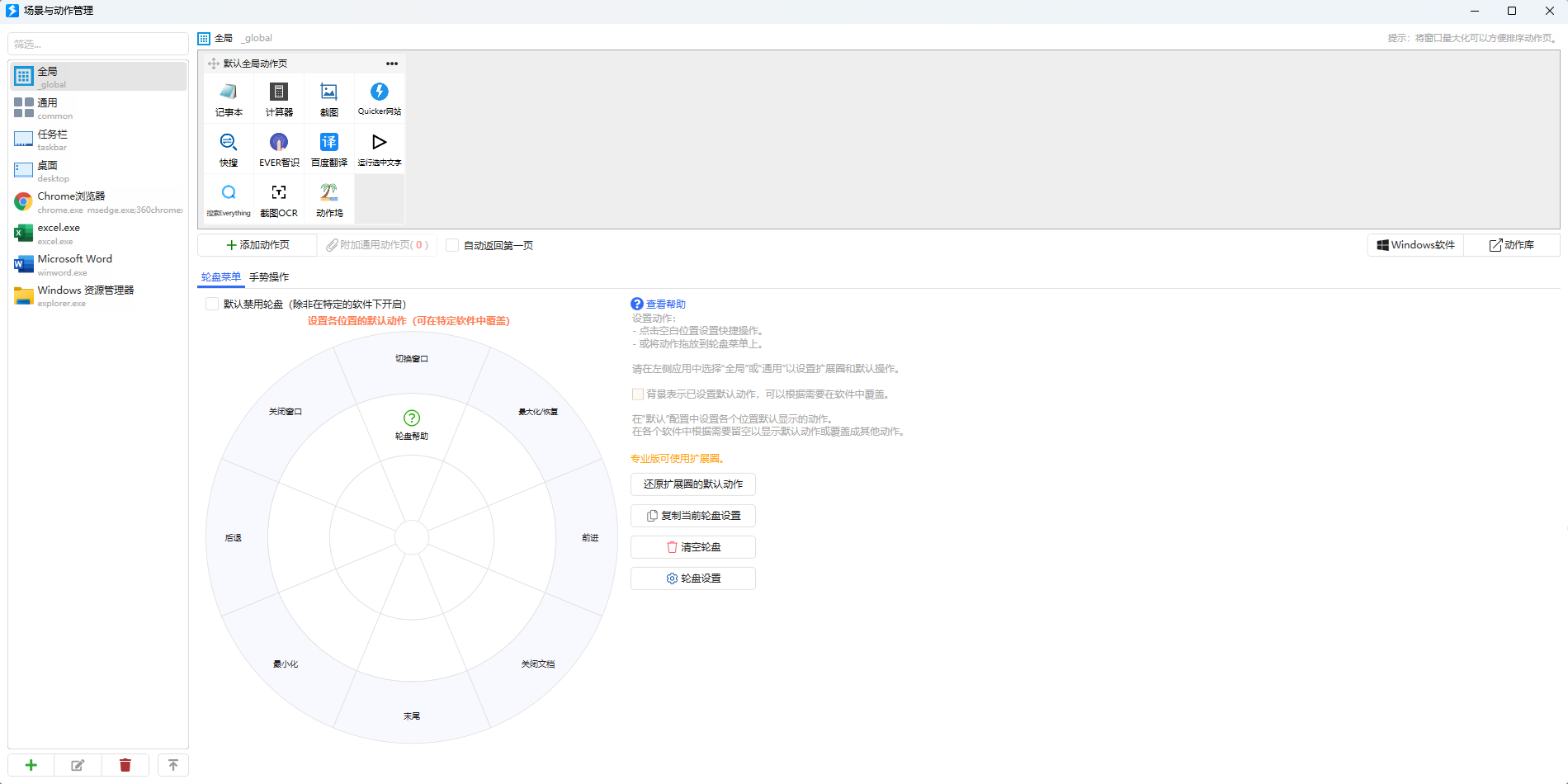1568x784 pixels.
Task: Open the Quicker网站 lightning icon
Action: [379, 92]
